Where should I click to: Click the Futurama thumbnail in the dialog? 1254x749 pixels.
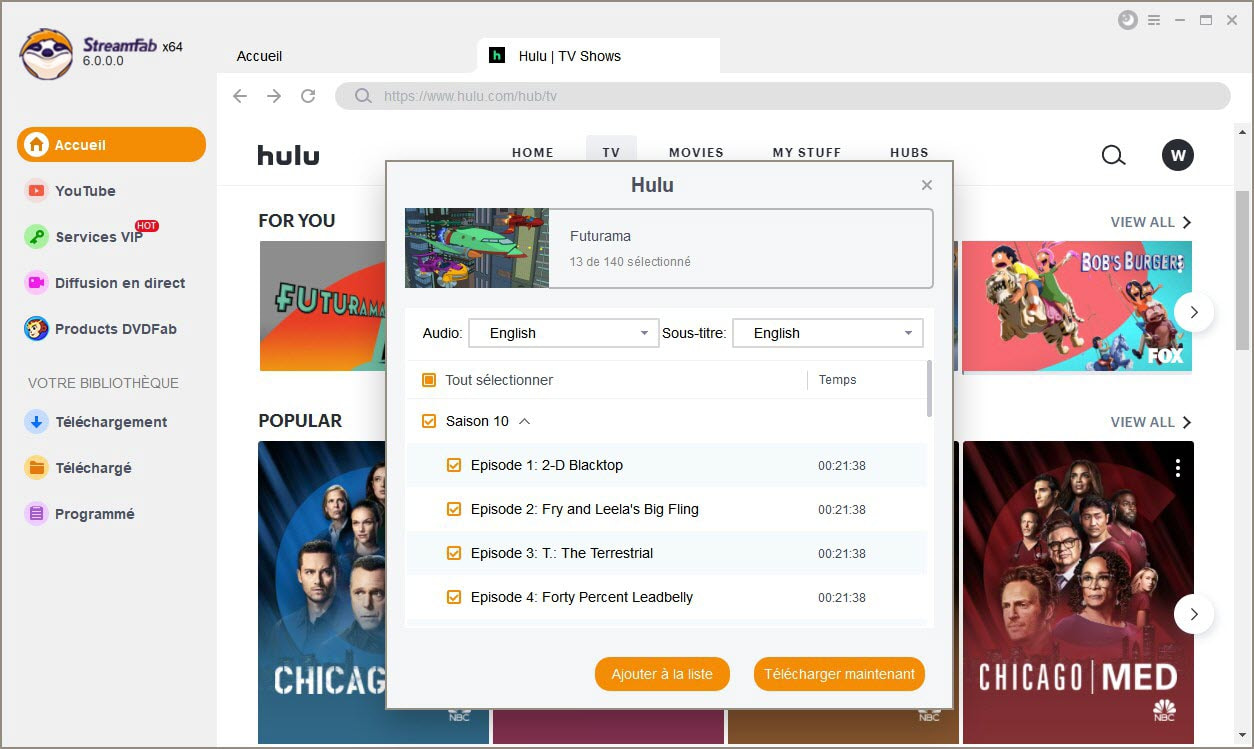(x=477, y=248)
